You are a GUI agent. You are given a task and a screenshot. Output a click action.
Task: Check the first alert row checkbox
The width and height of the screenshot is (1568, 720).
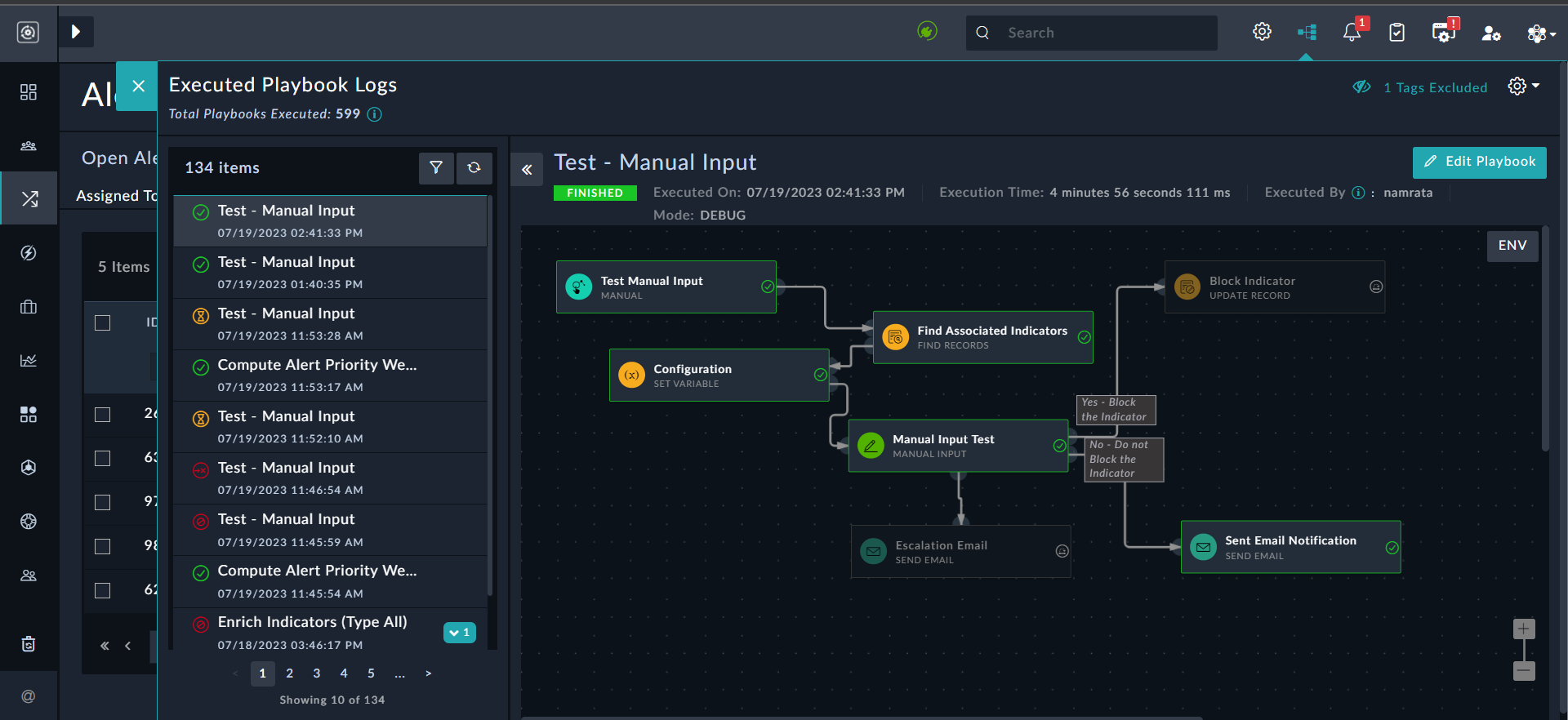(x=103, y=415)
